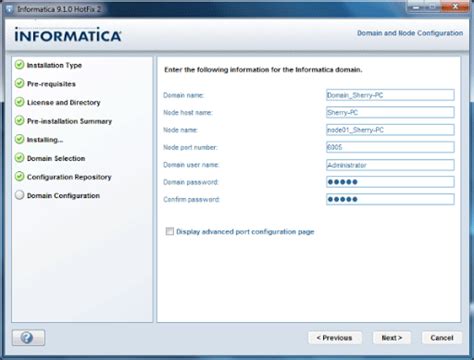
Task: Click the 'Node port number:' label
Action: click(190, 147)
